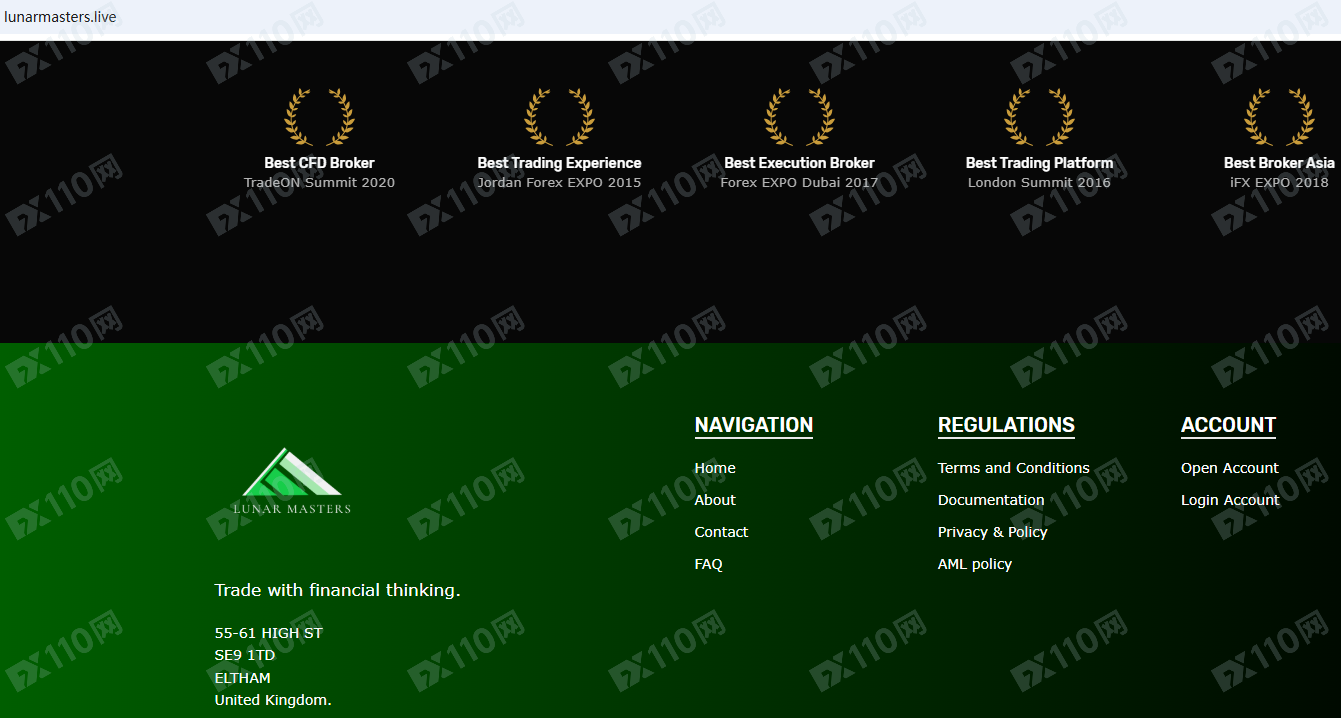Click the Best Broker Asia laurel icon
Viewport: 1341px width, 718px height.
(1279, 117)
